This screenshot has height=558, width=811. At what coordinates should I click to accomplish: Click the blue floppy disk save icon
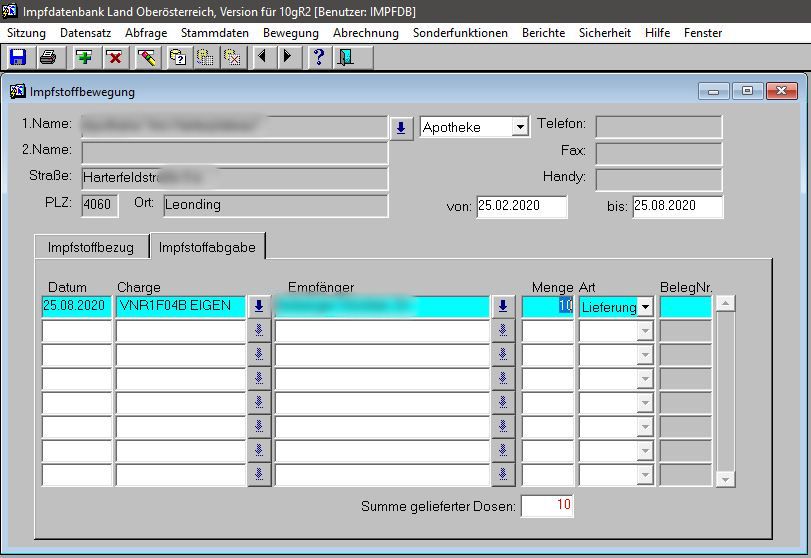click(17, 57)
